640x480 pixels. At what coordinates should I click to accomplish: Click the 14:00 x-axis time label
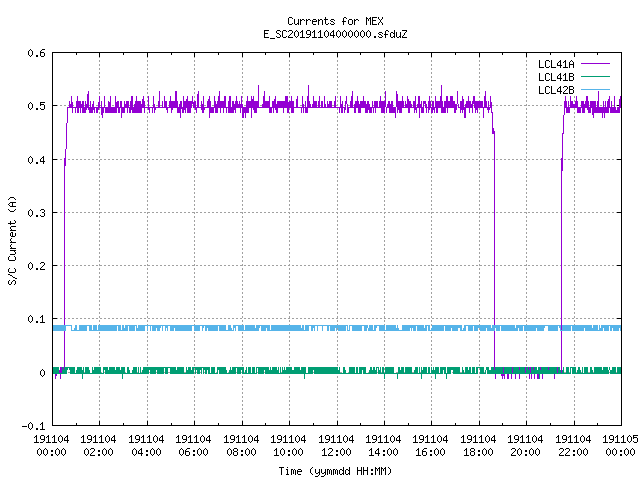383,452
